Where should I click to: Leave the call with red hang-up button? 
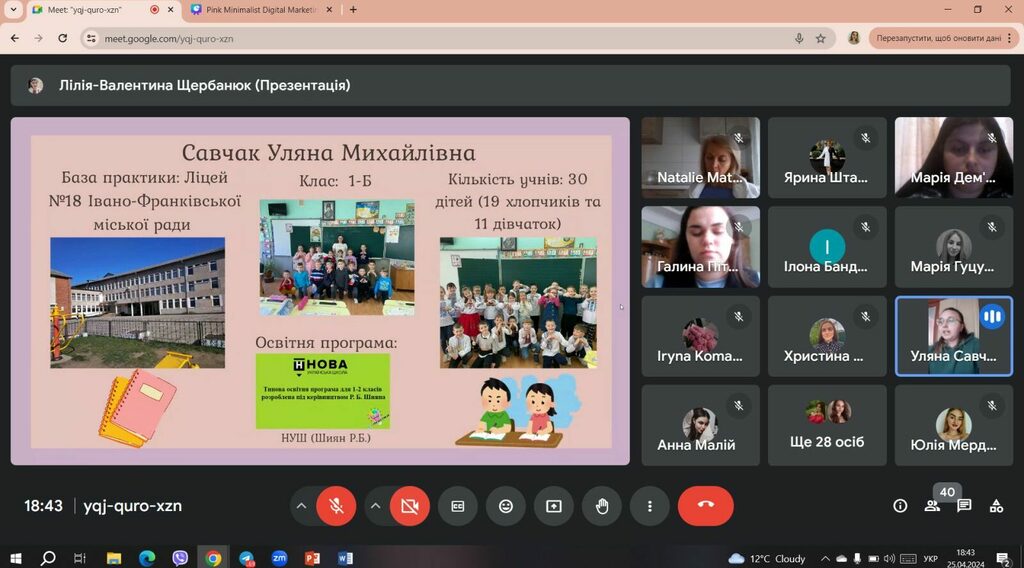705,506
